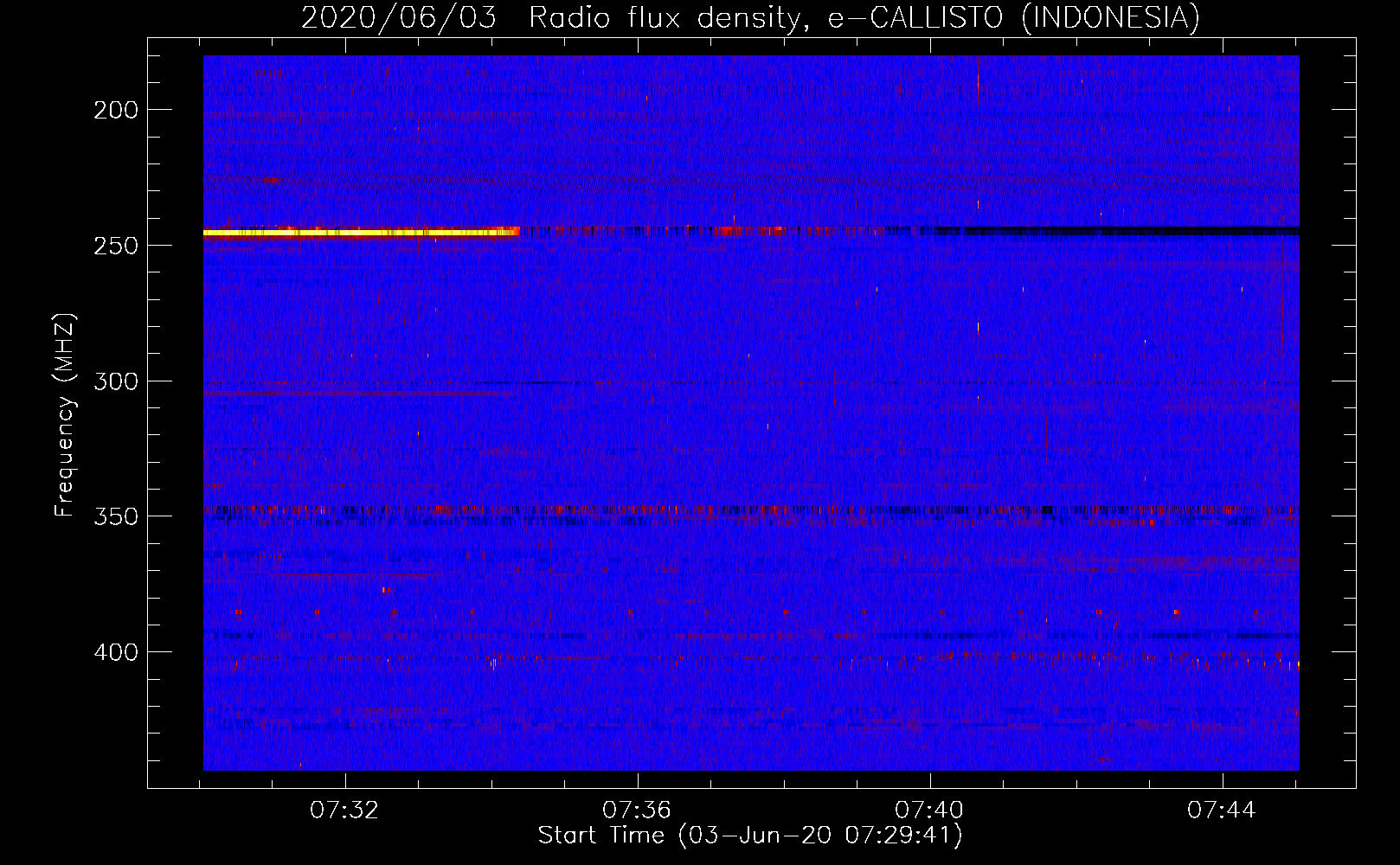This screenshot has height=865, width=1400.
Task: Click the 07:36 time tick label
Action: [637, 811]
